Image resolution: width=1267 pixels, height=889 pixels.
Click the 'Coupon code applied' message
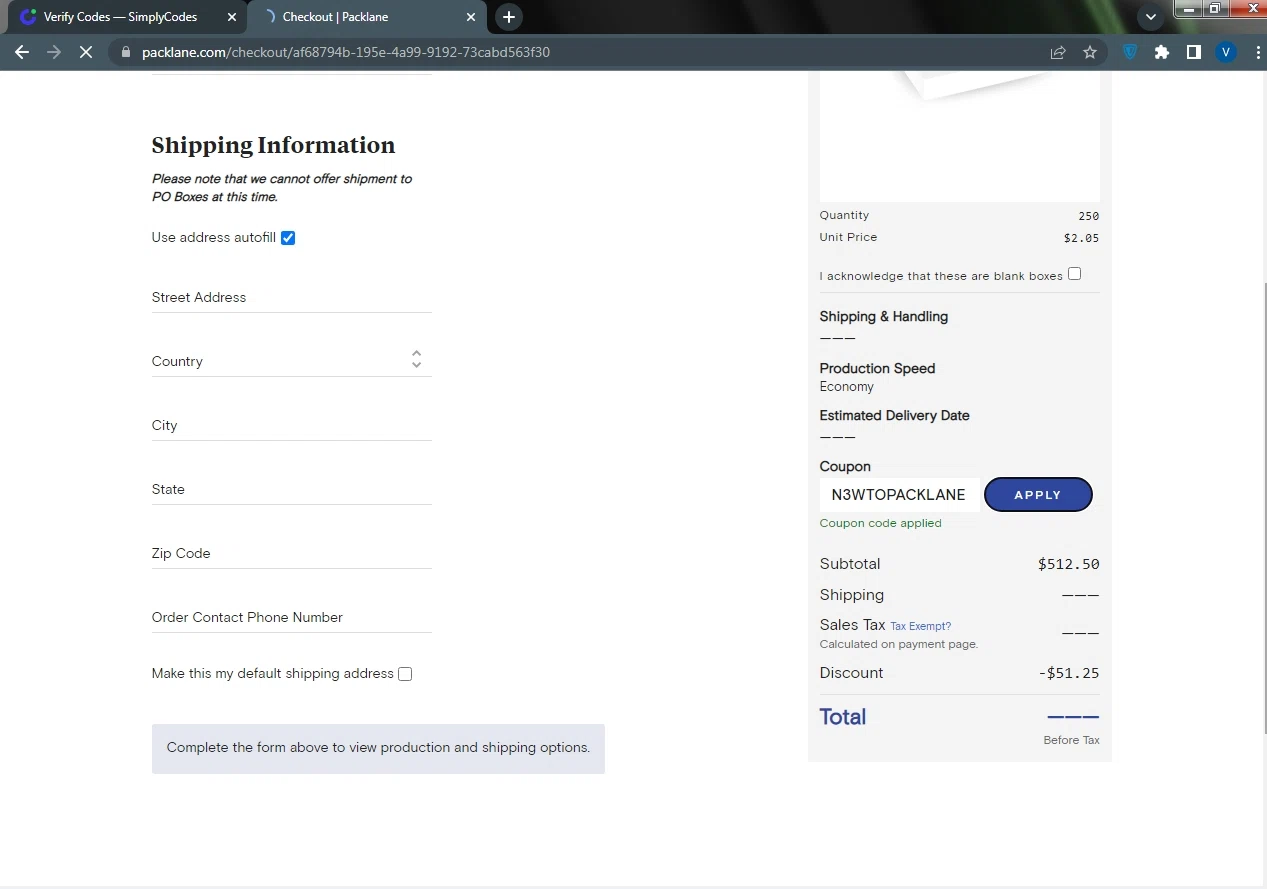[x=880, y=523]
